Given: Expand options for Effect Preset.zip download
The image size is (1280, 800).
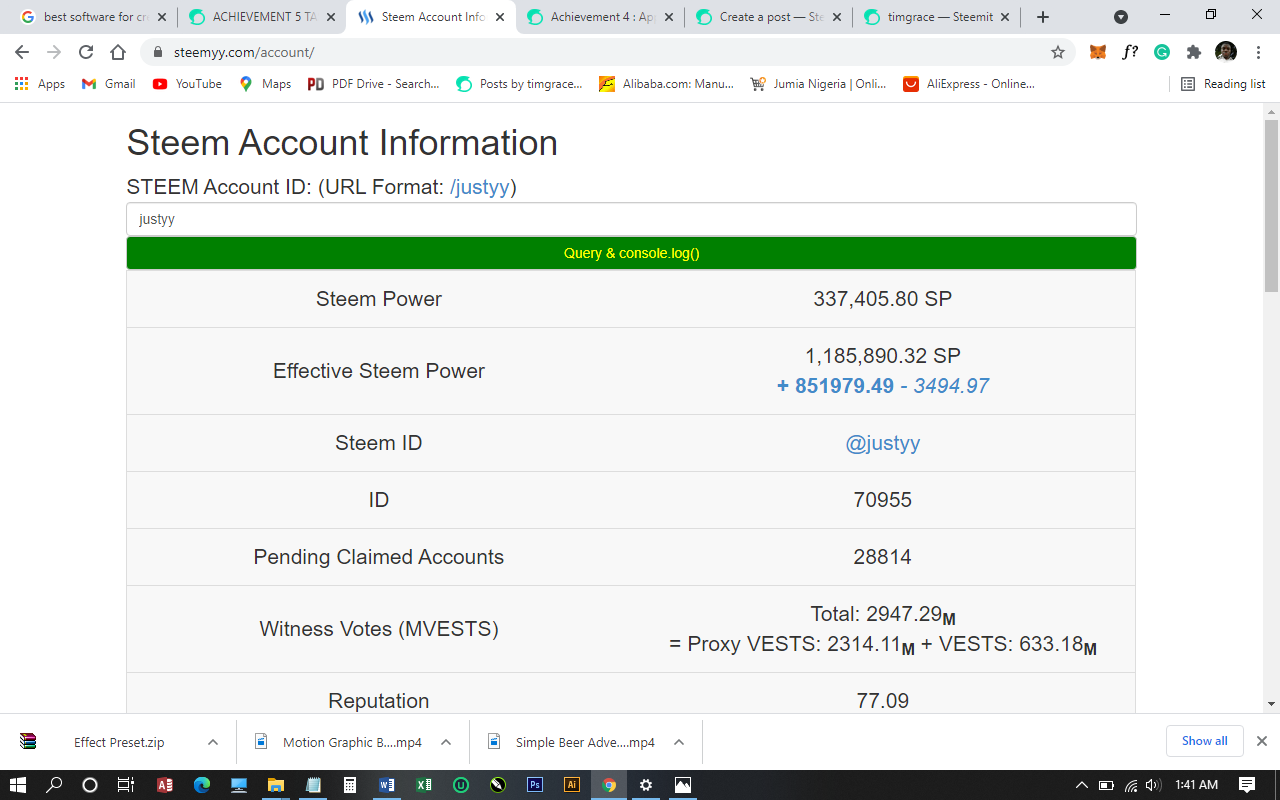Looking at the screenshot, I should [213, 742].
